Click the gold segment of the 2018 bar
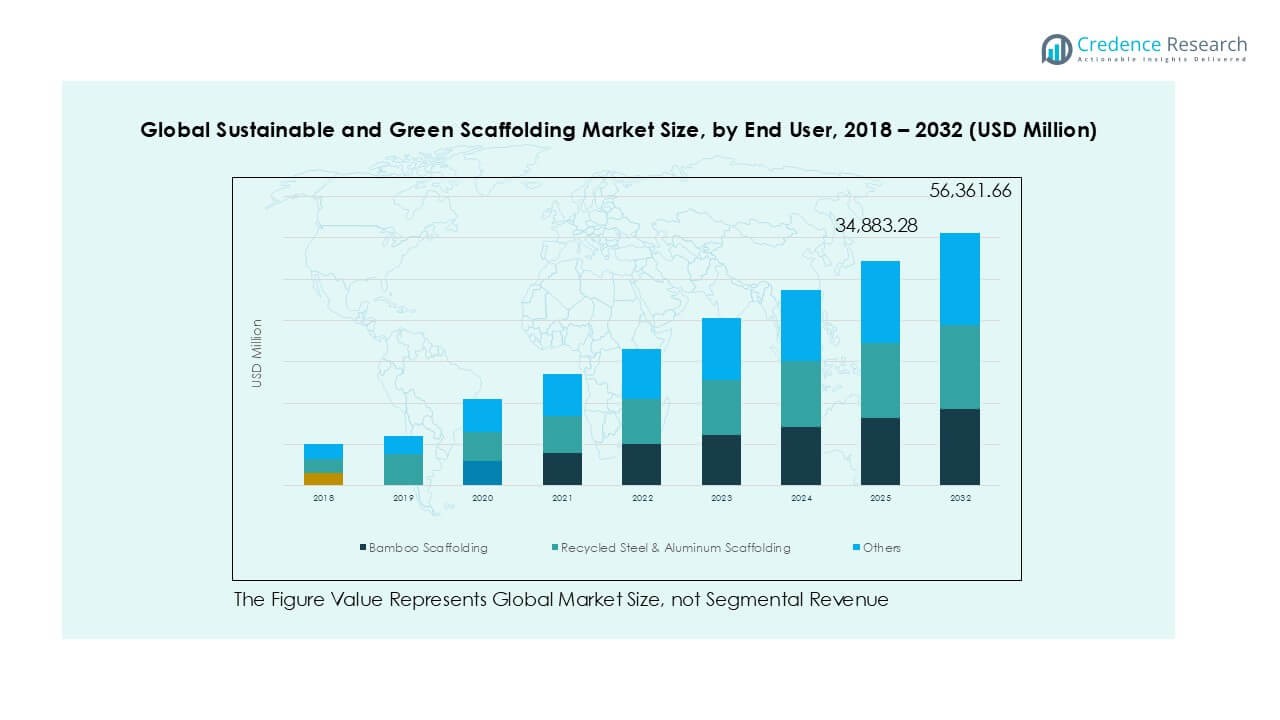The height and width of the screenshot is (720, 1280). pyautogui.click(x=323, y=479)
